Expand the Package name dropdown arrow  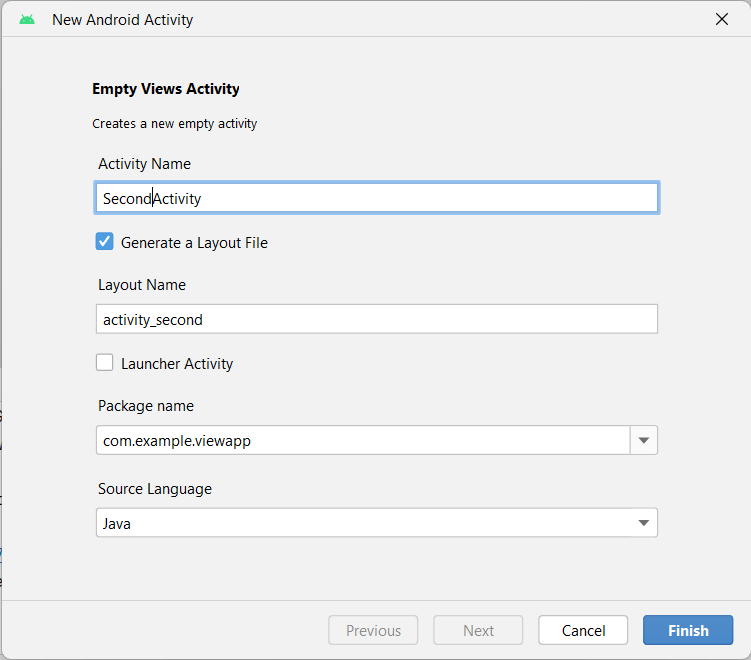(644, 440)
